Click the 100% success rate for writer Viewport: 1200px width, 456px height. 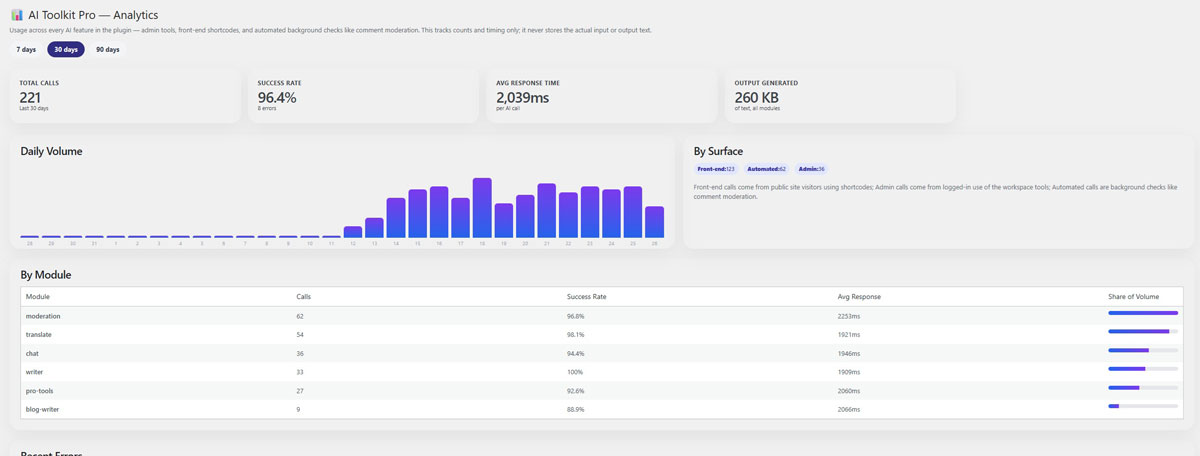click(x=575, y=372)
